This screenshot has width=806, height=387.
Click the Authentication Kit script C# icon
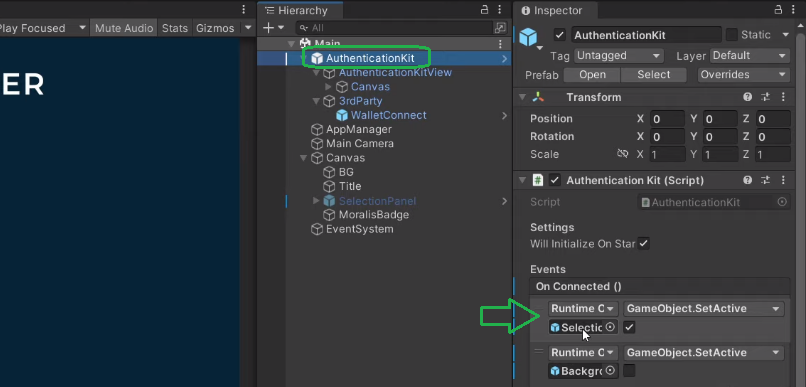[538, 180]
